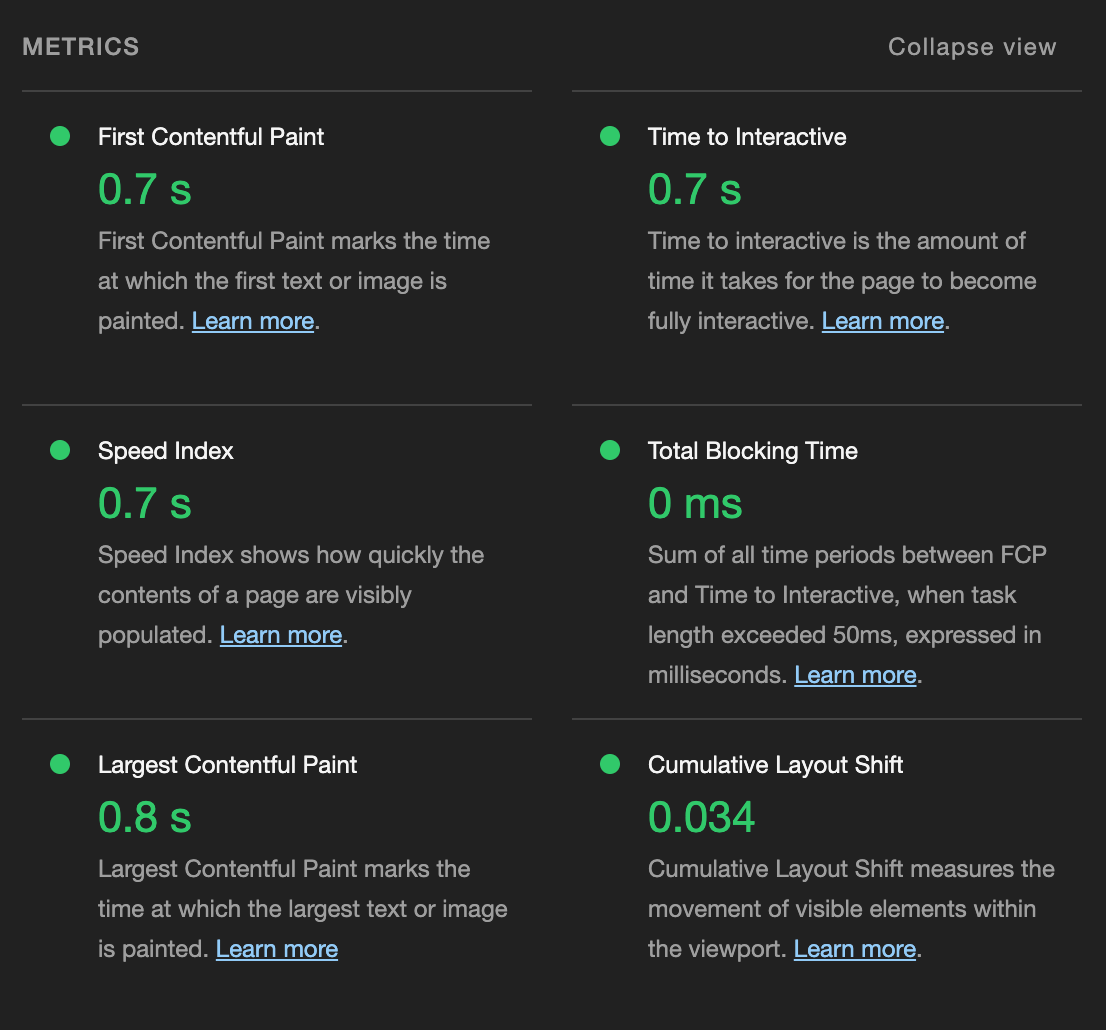Image resolution: width=1106 pixels, height=1030 pixels.
Task: Open Learn more about Speed Index
Action: click(281, 634)
